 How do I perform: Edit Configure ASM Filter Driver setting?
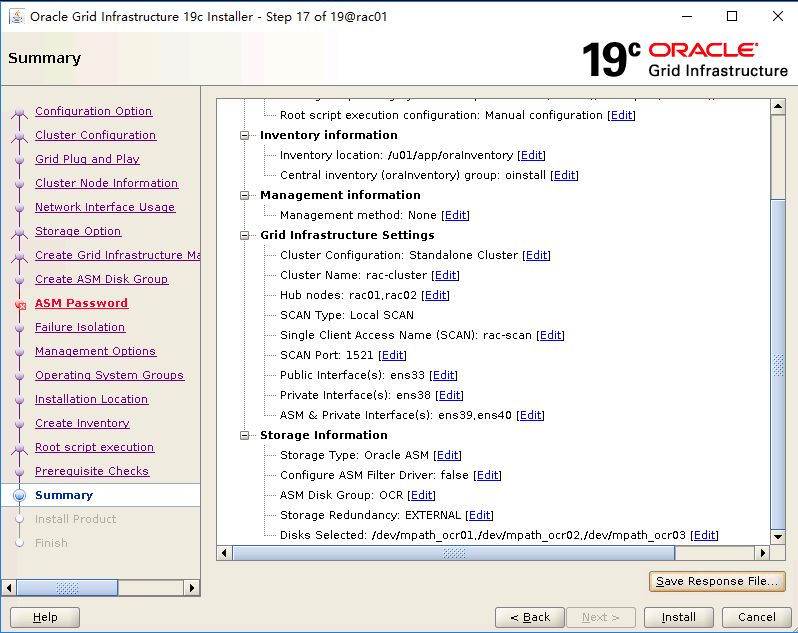487,475
